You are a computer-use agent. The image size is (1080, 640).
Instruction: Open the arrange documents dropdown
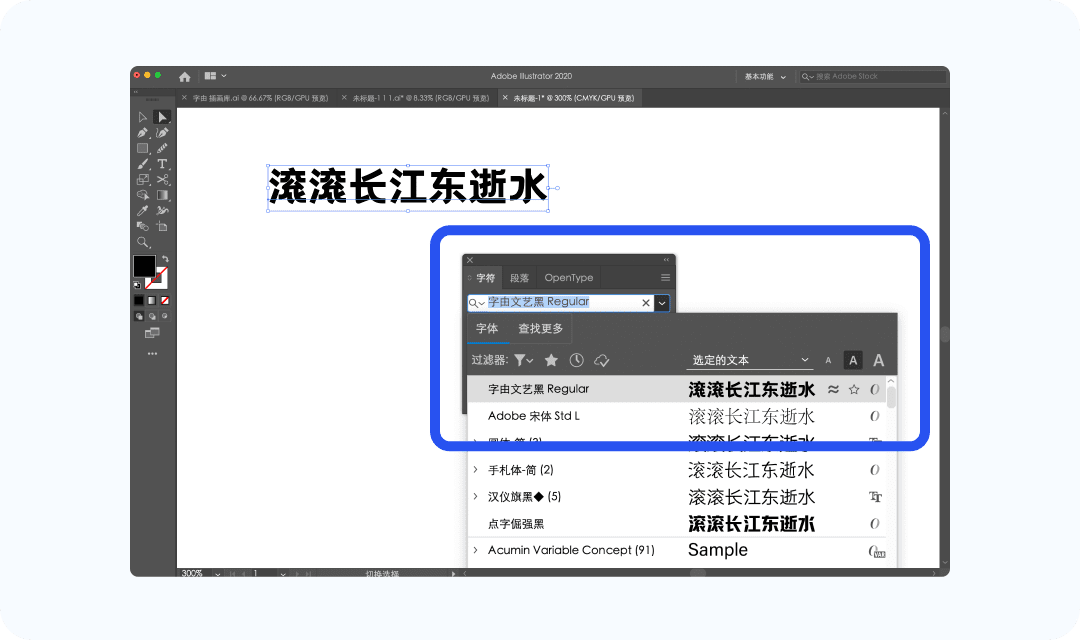(215, 76)
